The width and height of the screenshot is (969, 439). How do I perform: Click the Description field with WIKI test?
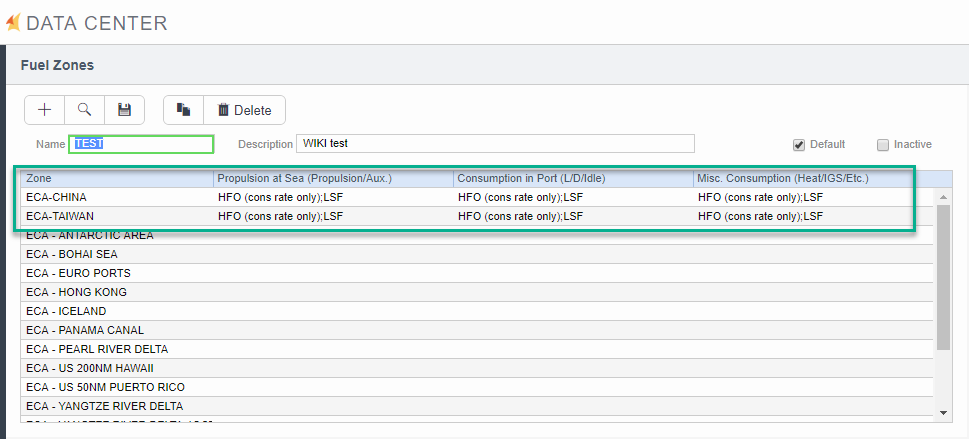pyautogui.click(x=495, y=144)
